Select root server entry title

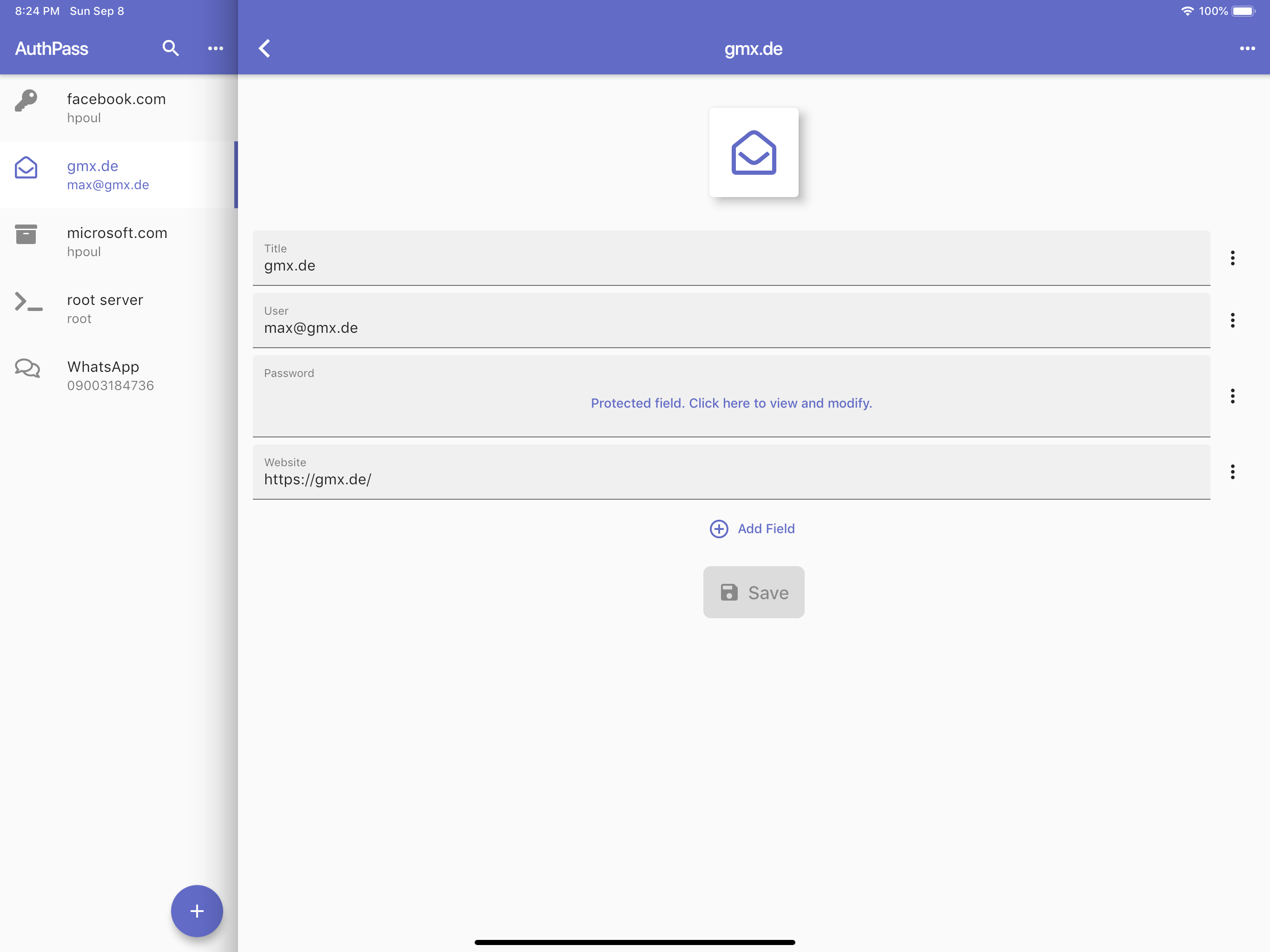click(x=105, y=300)
